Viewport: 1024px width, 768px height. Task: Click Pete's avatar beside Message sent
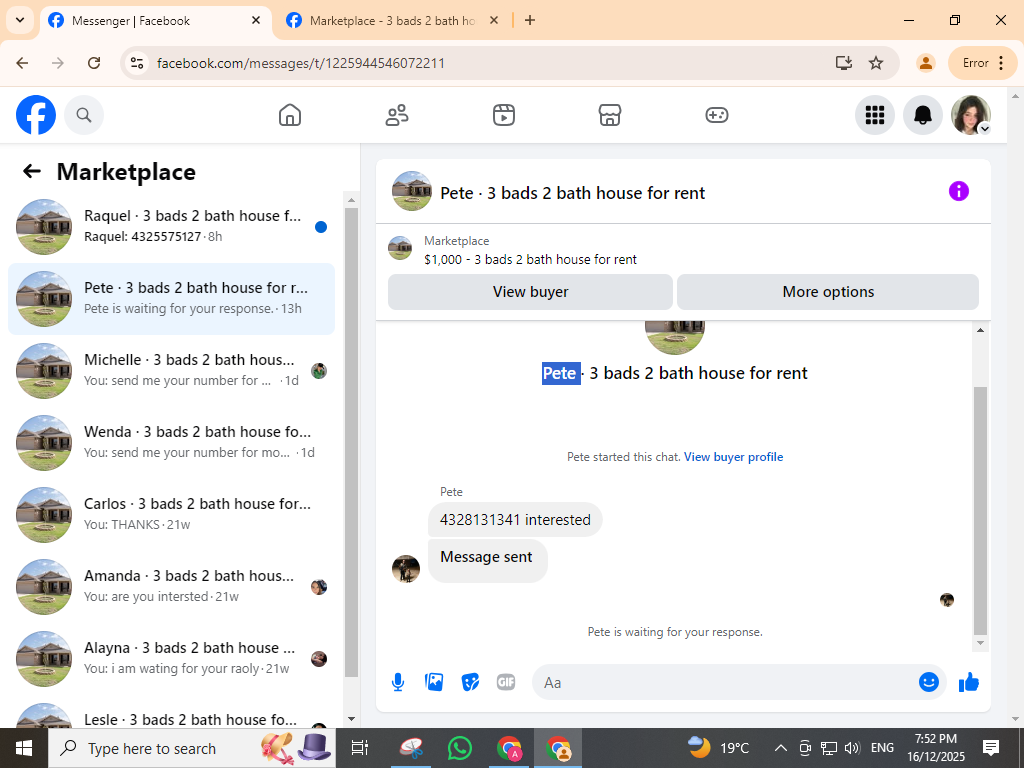pos(406,569)
